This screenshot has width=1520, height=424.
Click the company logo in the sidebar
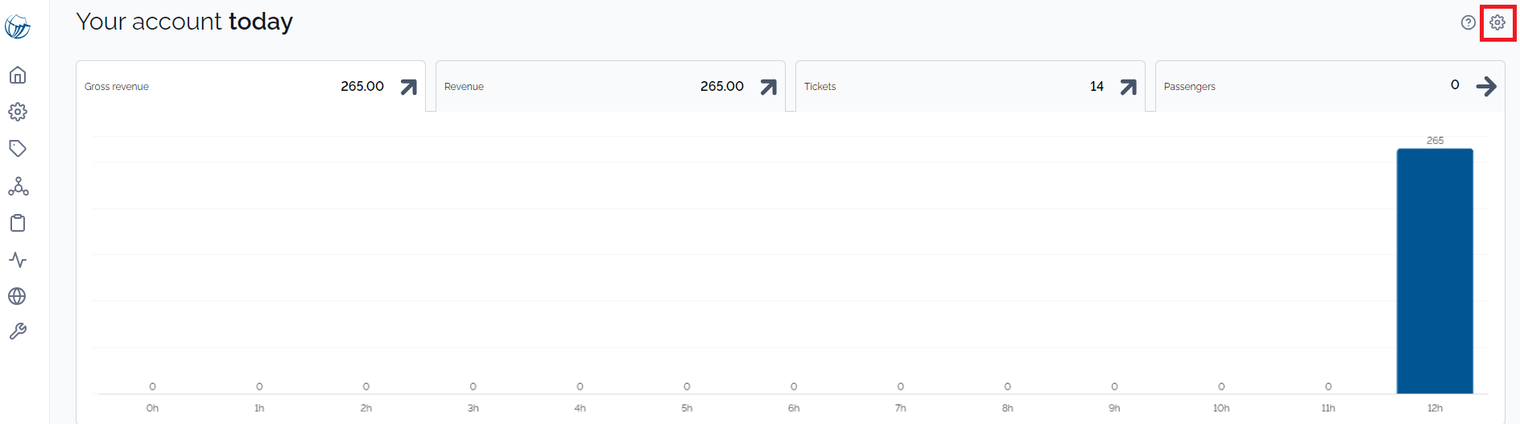click(17, 27)
